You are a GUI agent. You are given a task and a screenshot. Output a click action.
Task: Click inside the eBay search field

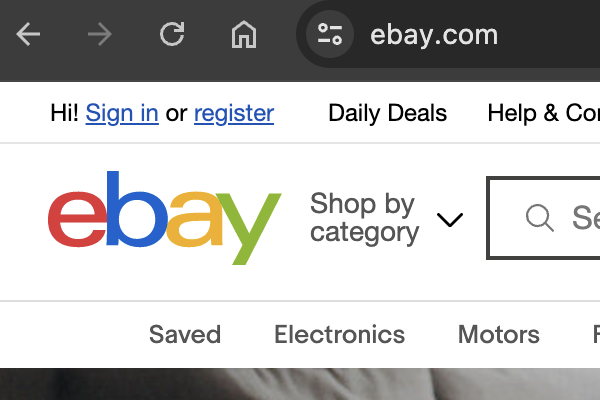[543, 218]
